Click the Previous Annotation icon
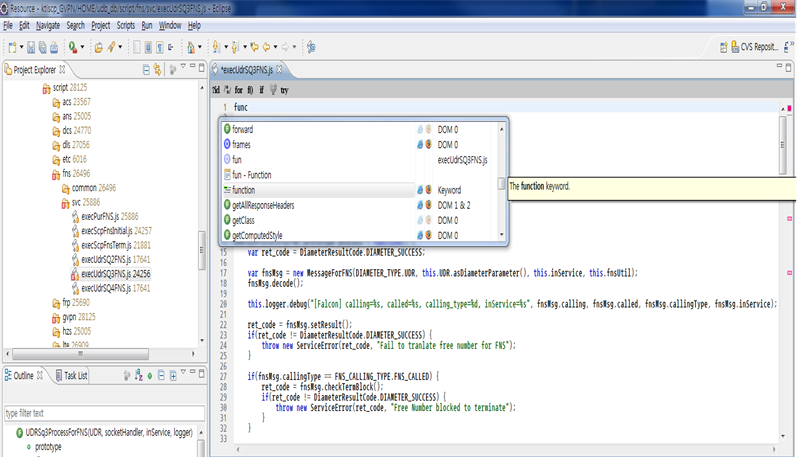This screenshot has height=457, width=797. click(x=235, y=47)
